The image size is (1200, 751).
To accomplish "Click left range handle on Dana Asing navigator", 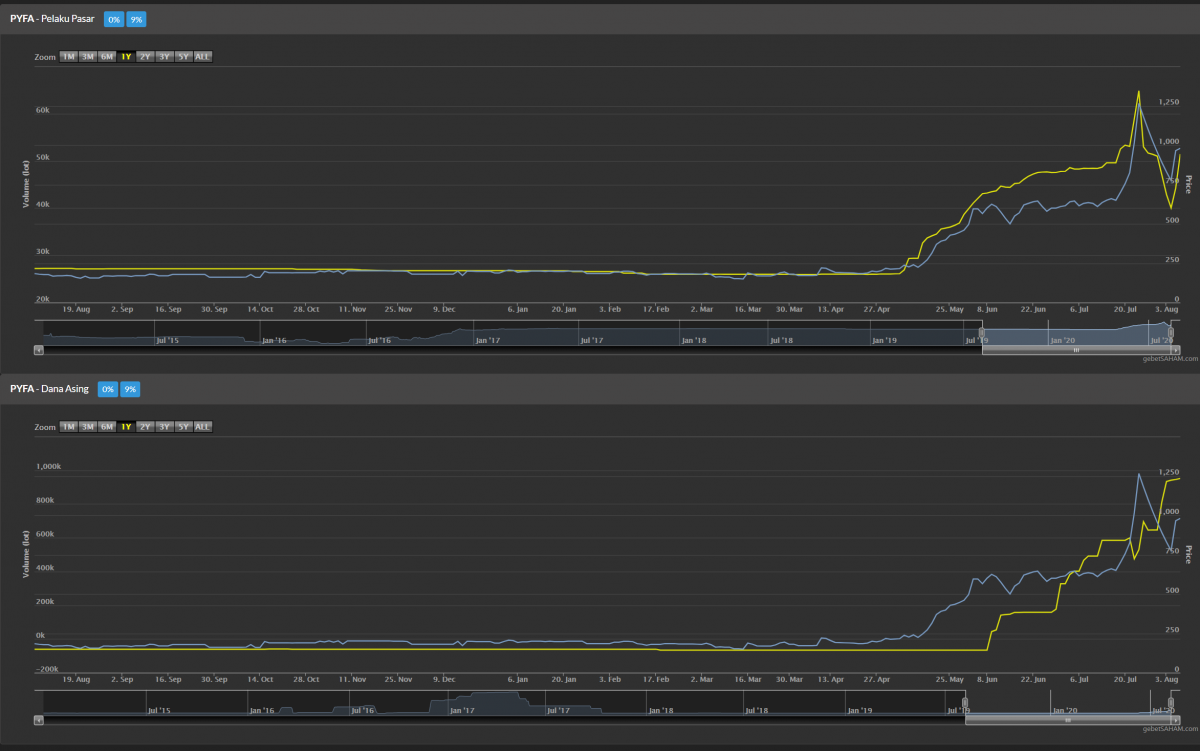I will click(x=965, y=703).
